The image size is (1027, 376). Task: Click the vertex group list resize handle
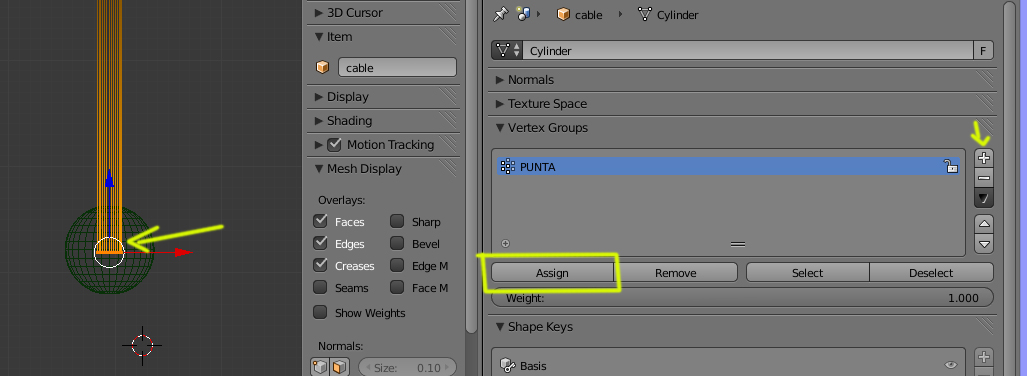coord(738,244)
